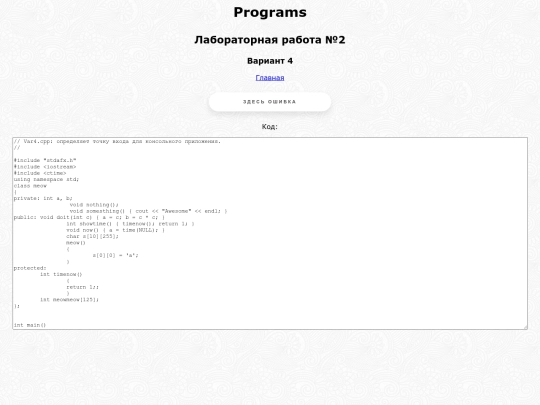The height and width of the screenshot is (405, 540).
Task: Click the 'protected:' code line
Action: pos(30,268)
